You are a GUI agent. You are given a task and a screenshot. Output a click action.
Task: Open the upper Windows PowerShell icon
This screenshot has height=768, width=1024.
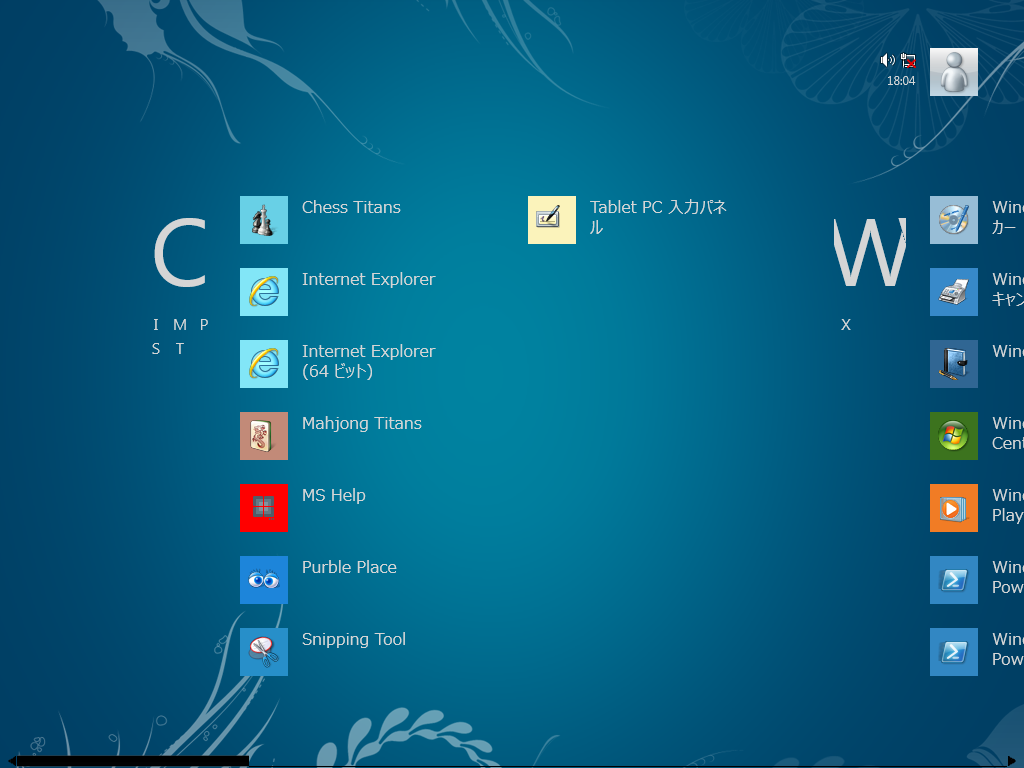953,580
